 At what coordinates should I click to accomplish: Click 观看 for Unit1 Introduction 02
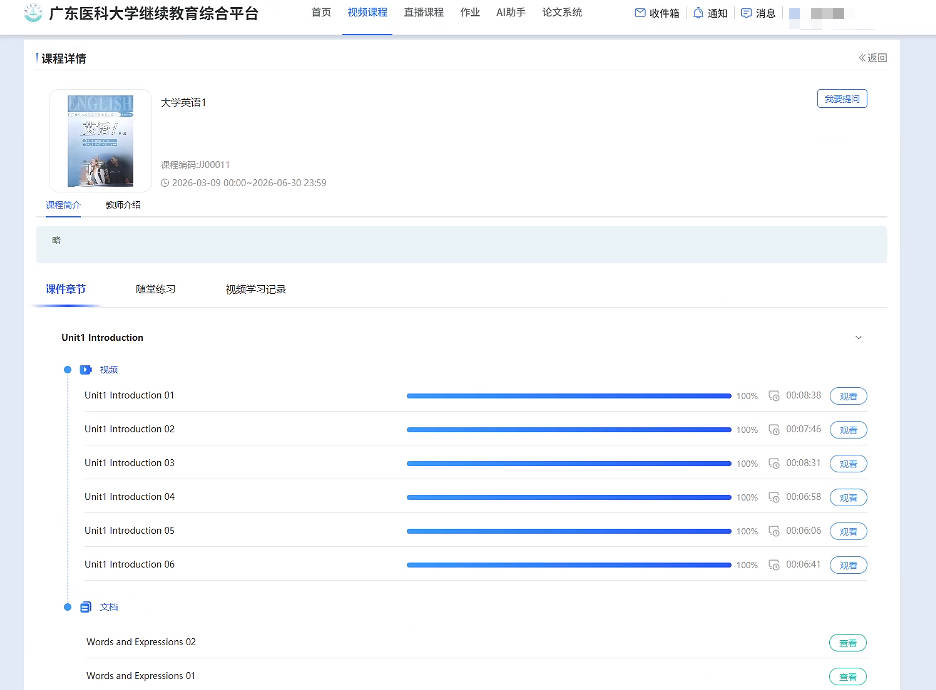point(848,430)
